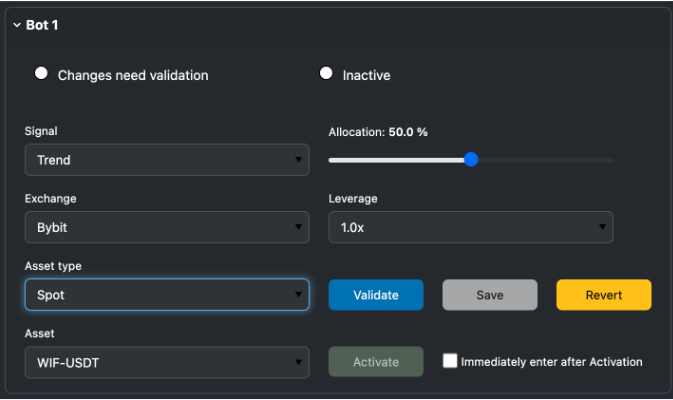The height and width of the screenshot is (400, 673).
Task: Click the Validate button
Action: click(376, 295)
